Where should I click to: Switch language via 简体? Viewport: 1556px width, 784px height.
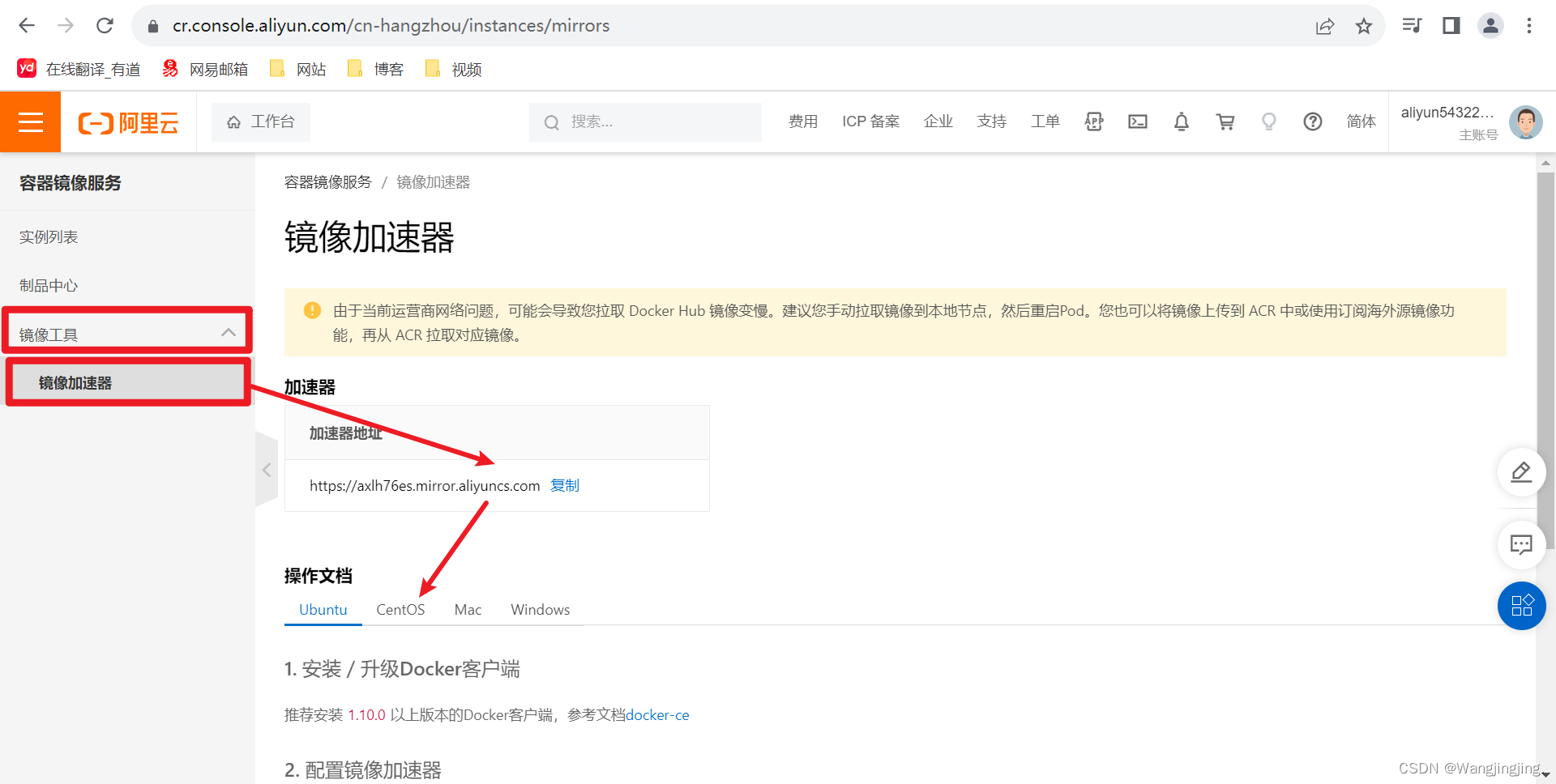pyautogui.click(x=1361, y=121)
